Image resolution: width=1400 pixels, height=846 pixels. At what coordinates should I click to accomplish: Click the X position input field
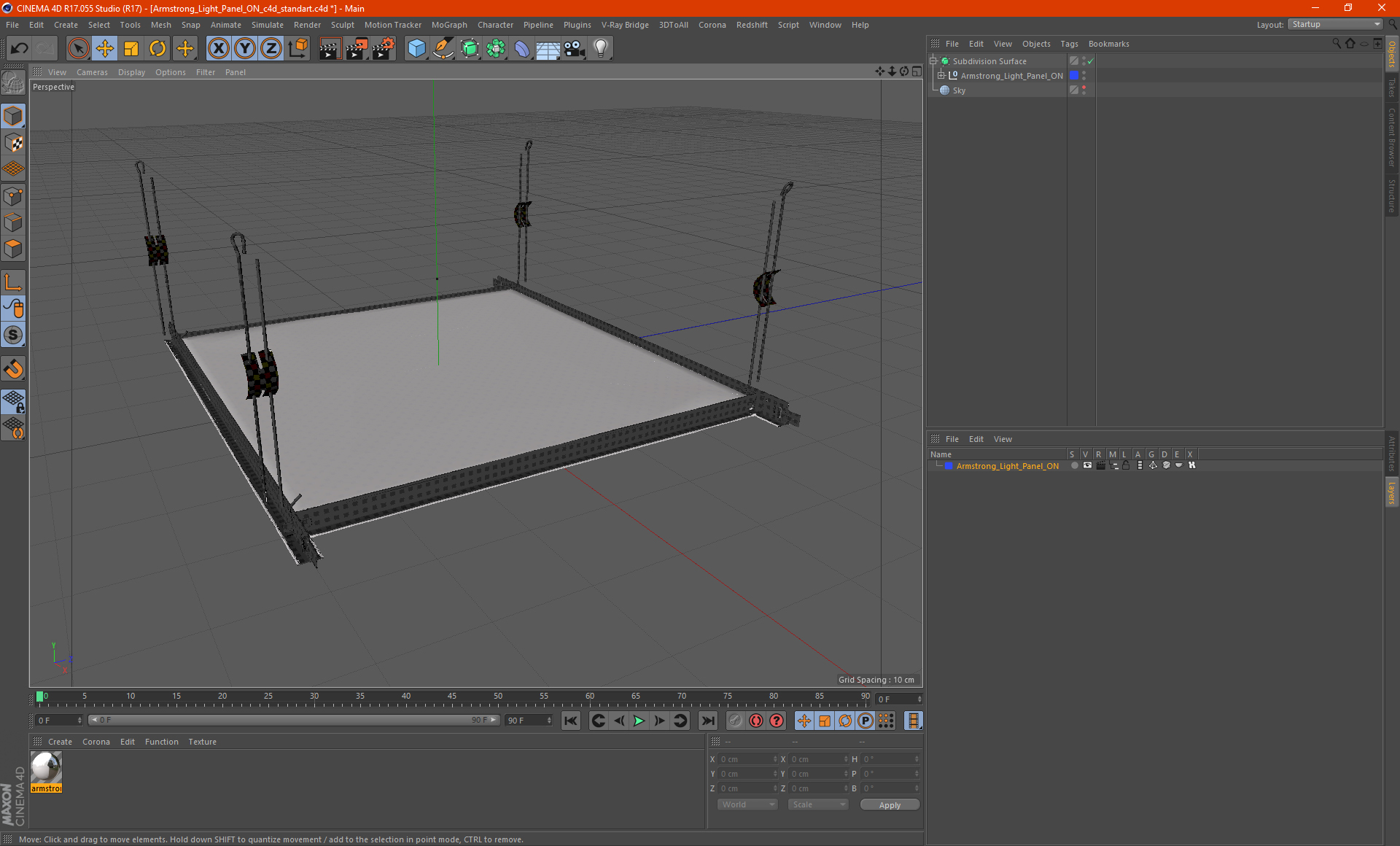click(747, 759)
